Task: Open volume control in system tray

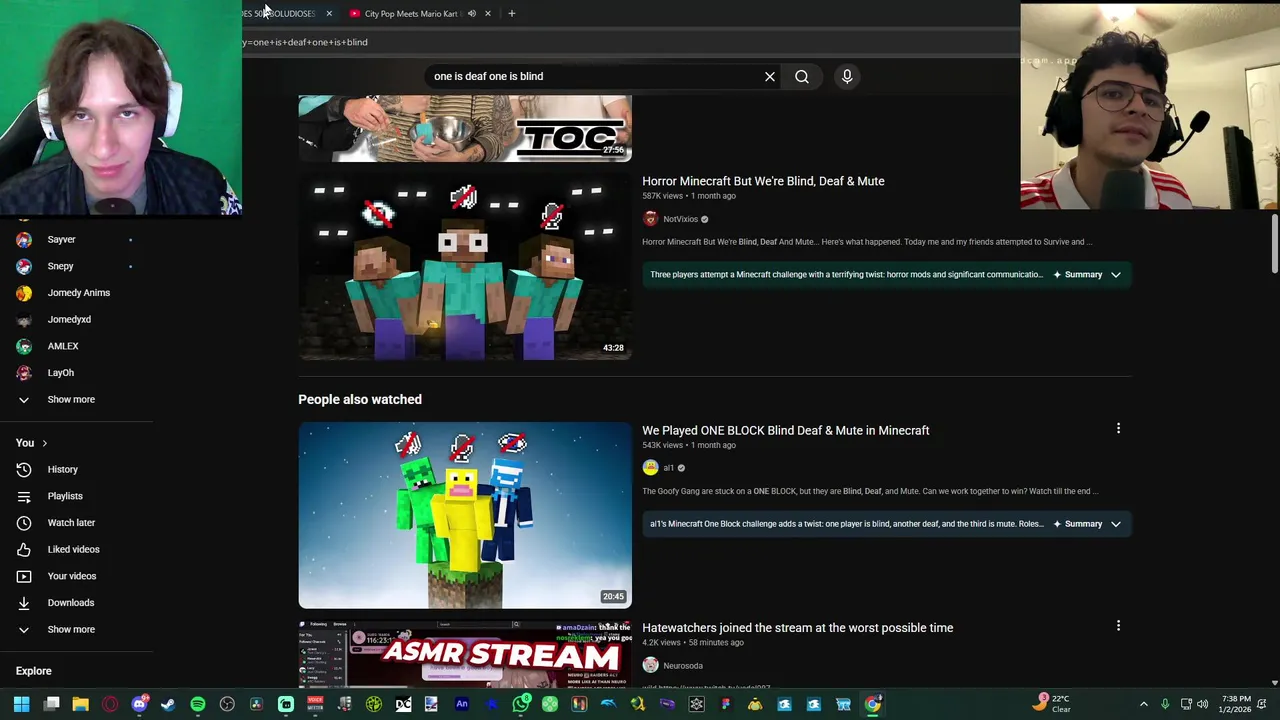Action: pyautogui.click(x=1203, y=704)
